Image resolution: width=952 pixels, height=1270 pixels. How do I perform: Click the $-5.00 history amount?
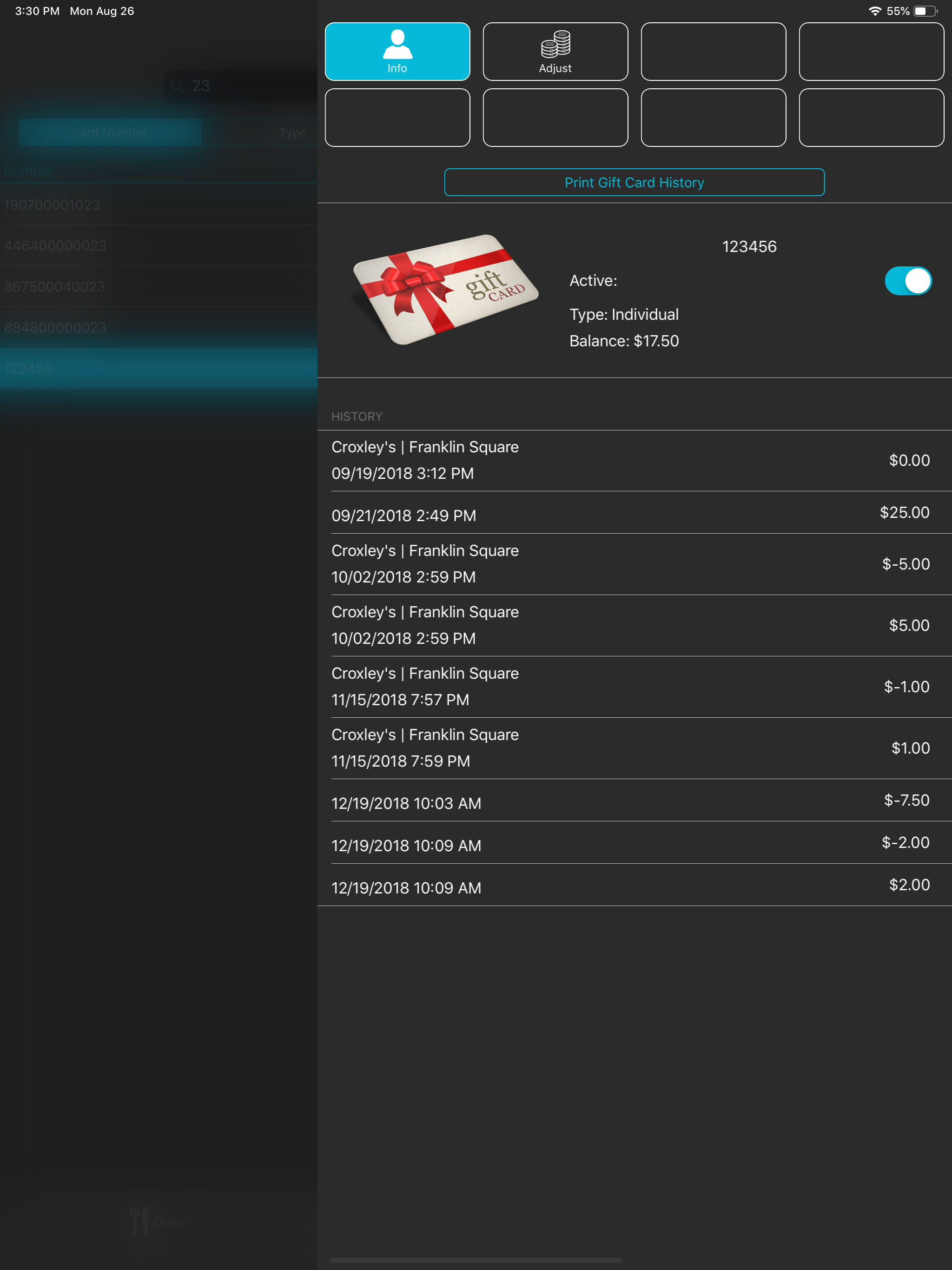click(906, 564)
